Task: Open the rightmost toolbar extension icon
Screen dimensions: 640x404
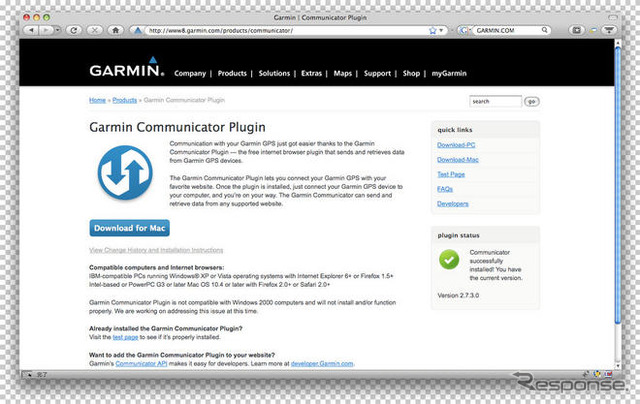Action: tap(609, 30)
